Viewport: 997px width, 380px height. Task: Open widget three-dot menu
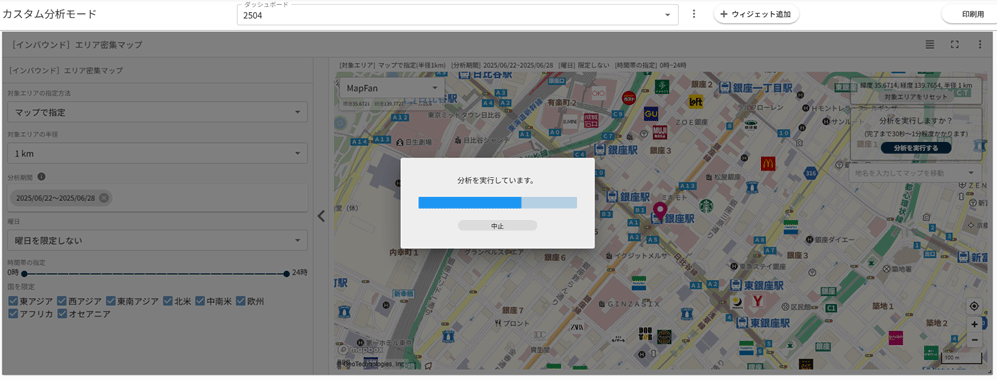980,44
